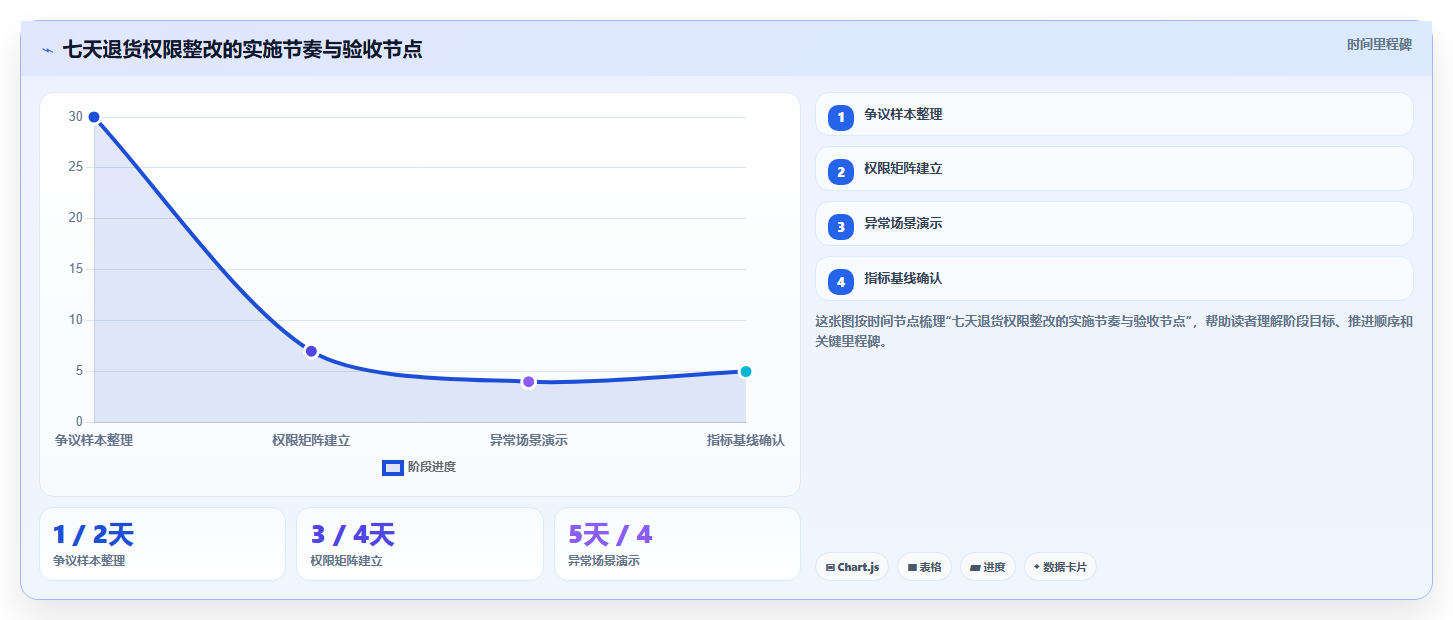
Task: Click the 权限矩阵建立 data point on chart
Action: [311, 351]
